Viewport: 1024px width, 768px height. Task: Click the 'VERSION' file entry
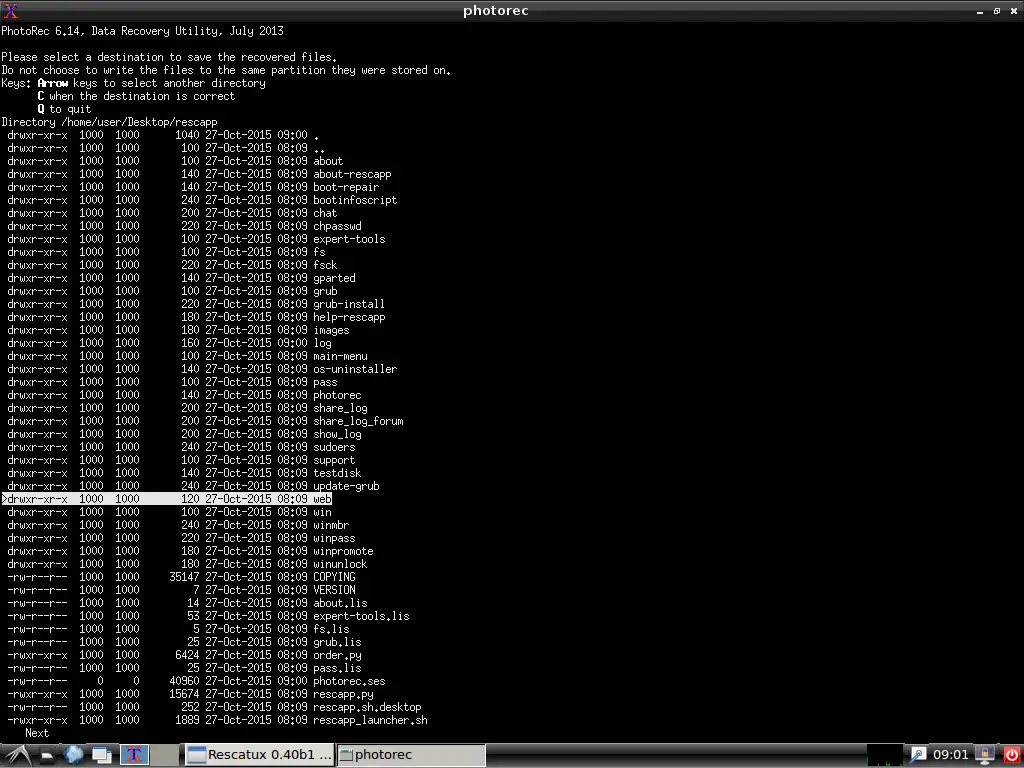pos(182,590)
